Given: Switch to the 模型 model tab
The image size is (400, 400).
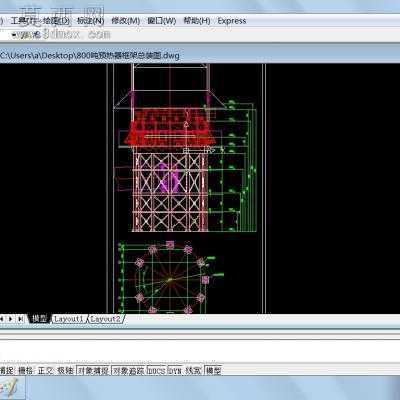Looking at the screenshot, I should point(39,319).
